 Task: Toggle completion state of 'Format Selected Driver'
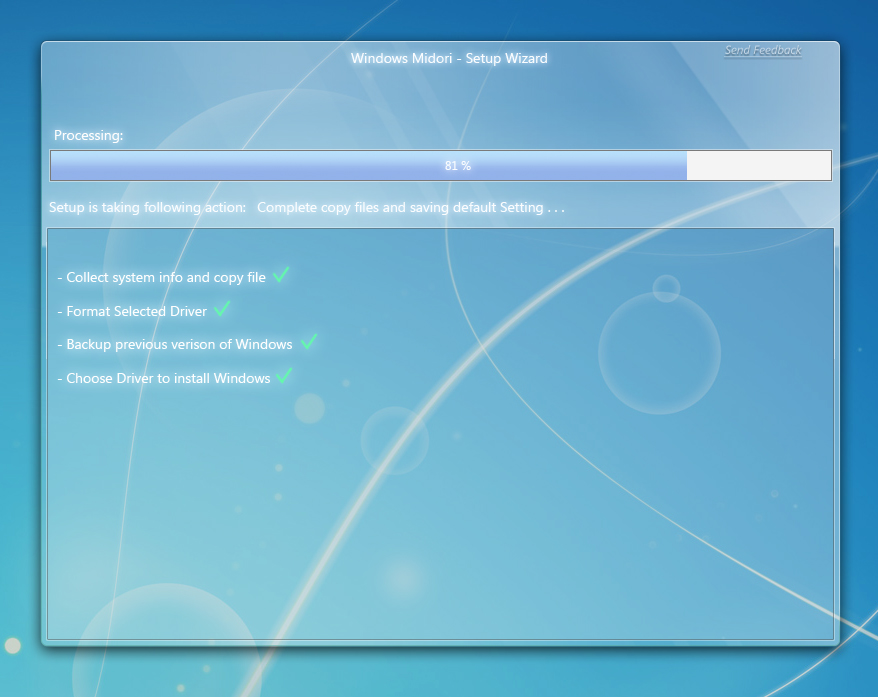click(x=135, y=311)
